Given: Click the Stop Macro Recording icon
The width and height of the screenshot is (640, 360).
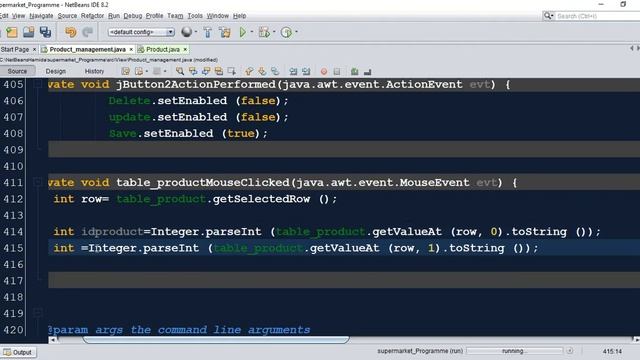Looking at the screenshot, I should coord(337,71).
